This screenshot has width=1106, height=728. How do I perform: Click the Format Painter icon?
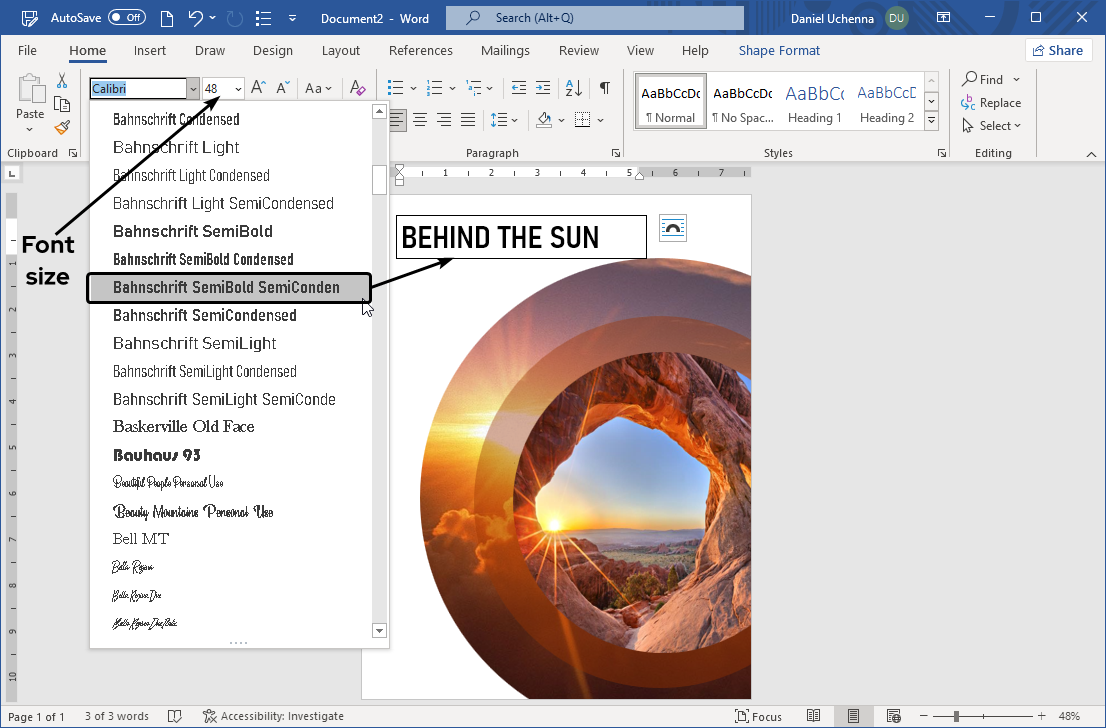(62, 127)
